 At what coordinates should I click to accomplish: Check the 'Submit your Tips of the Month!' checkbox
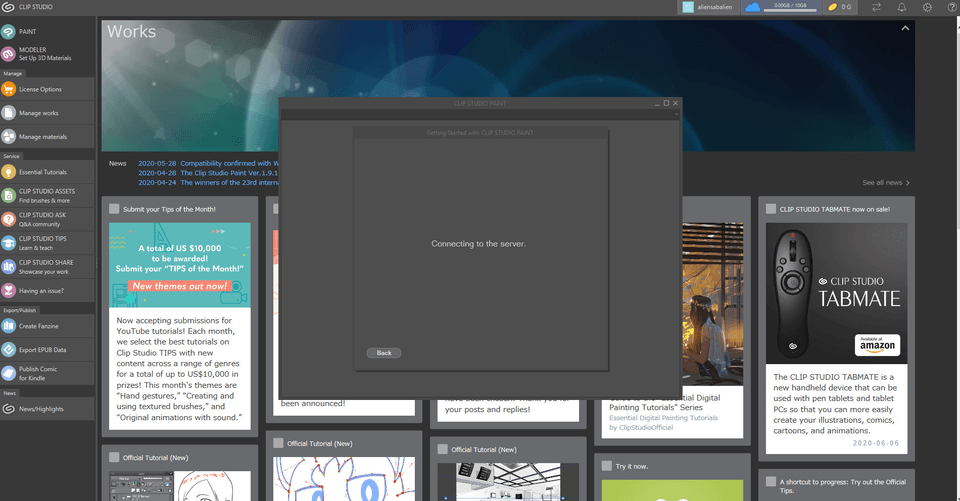(114, 209)
